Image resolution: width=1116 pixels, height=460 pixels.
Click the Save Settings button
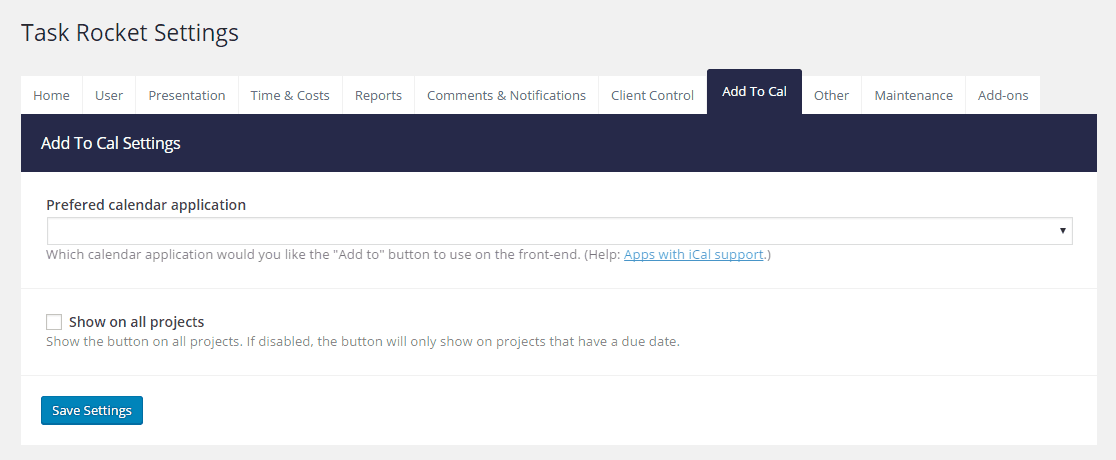click(x=92, y=410)
